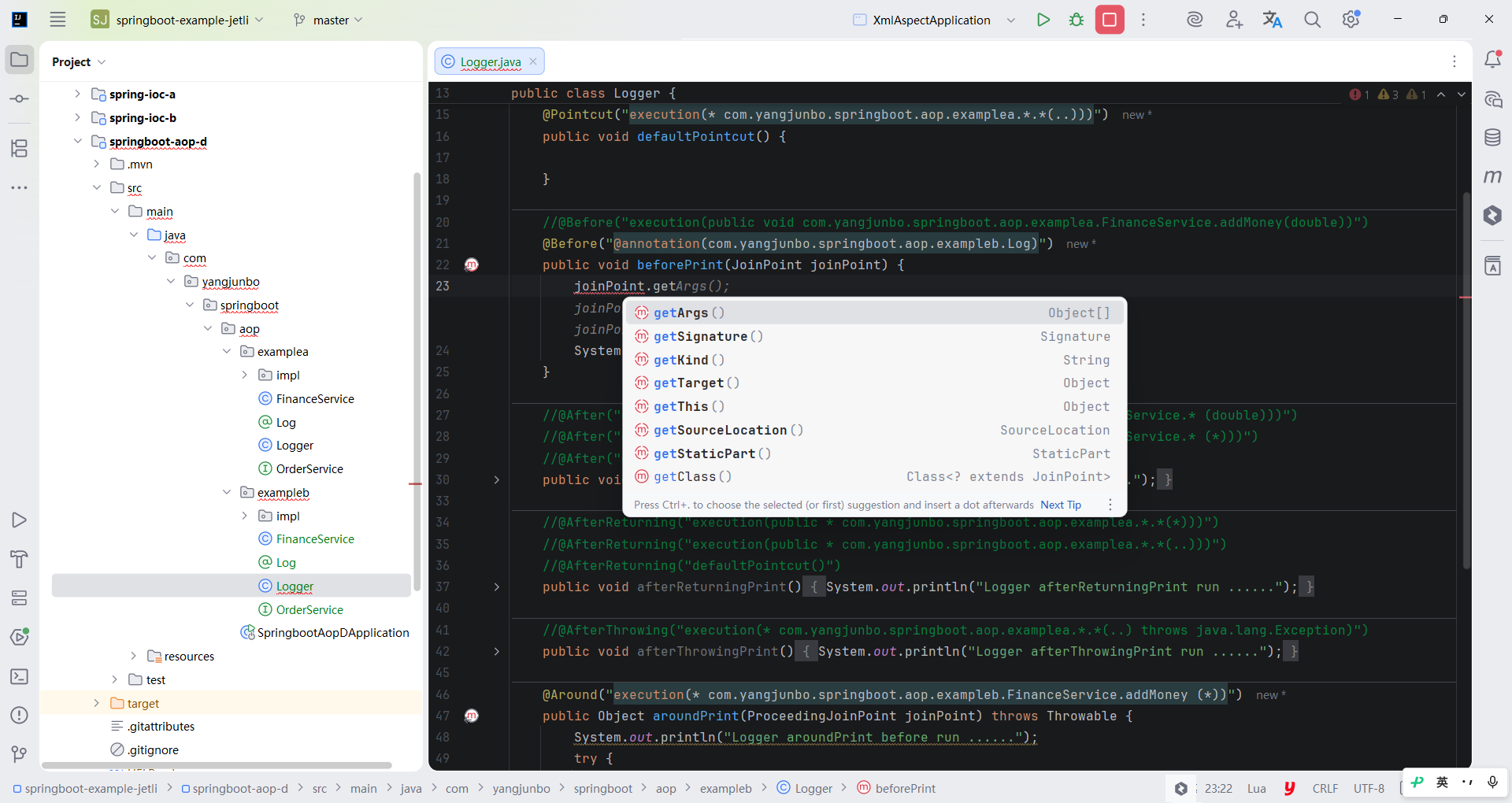The image size is (1512, 803).
Task: Open the Services tool window
Action: (20, 598)
